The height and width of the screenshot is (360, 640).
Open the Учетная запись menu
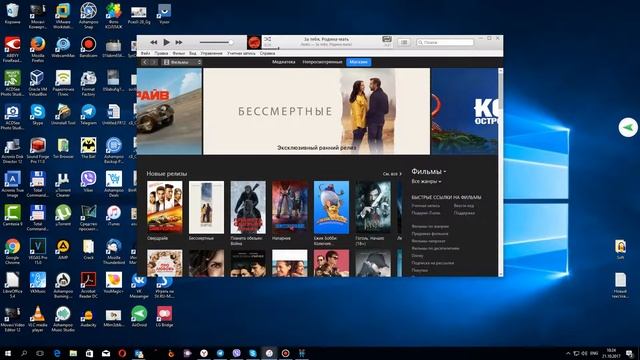[x=241, y=53]
